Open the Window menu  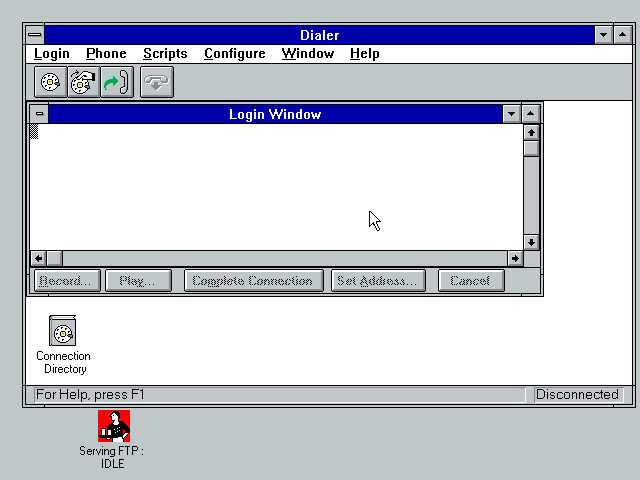pyautogui.click(x=308, y=53)
